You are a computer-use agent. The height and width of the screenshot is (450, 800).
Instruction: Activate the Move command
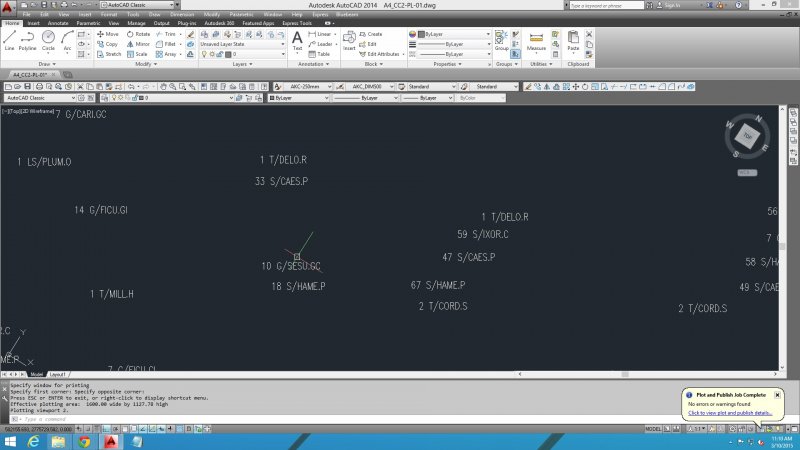click(x=108, y=34)
